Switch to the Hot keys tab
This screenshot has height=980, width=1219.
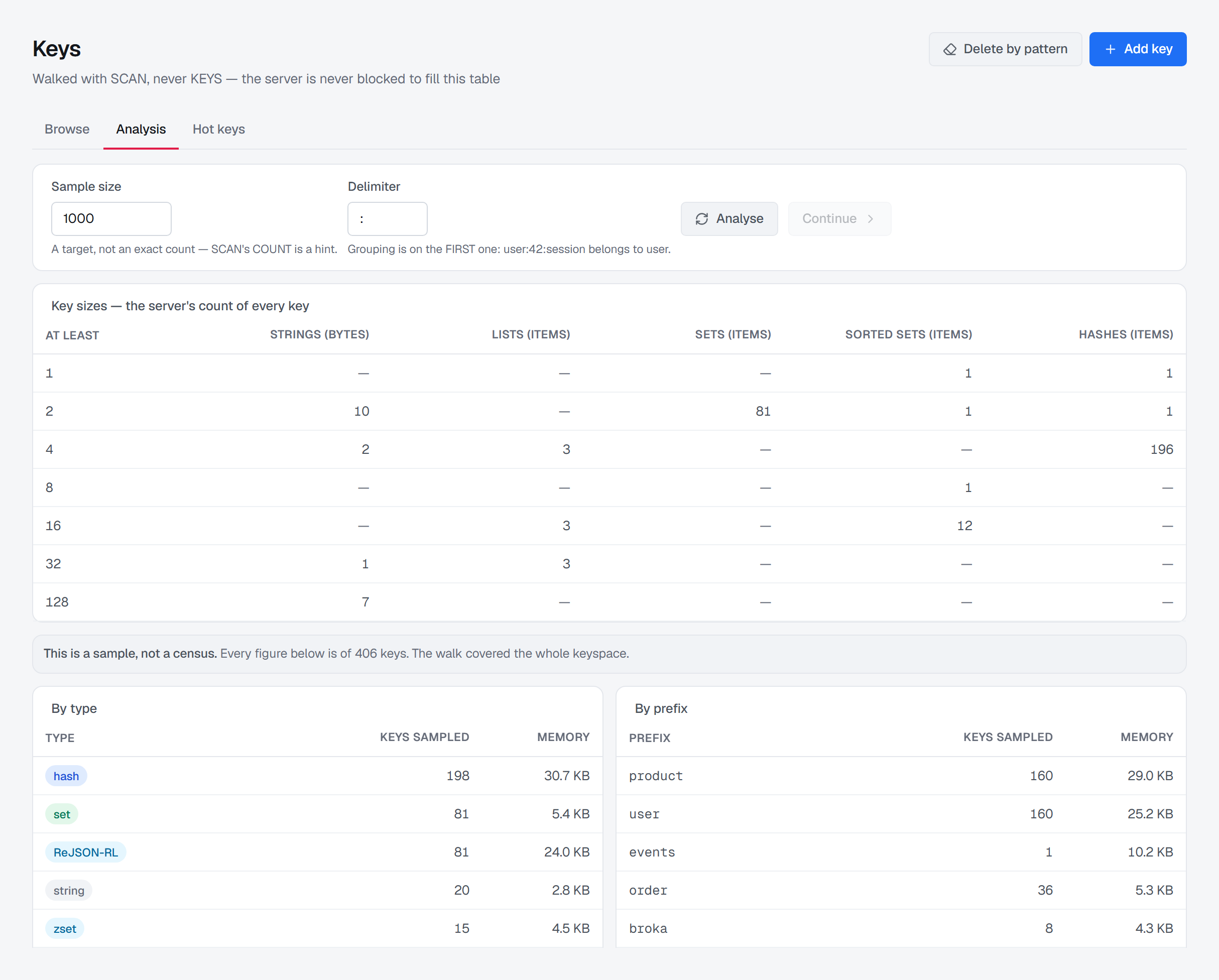[x=219, y=129]
